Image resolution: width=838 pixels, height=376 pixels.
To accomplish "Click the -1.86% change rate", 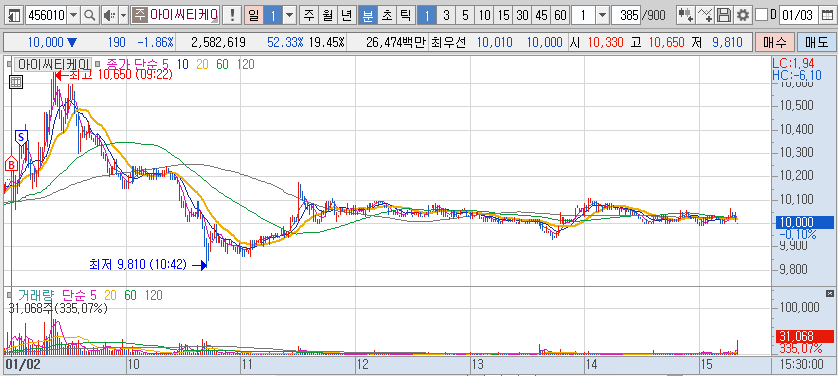I will tap(155, 42).
